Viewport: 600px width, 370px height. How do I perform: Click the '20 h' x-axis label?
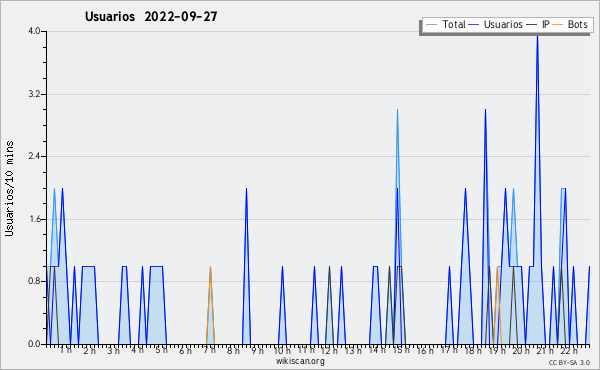pyautogui.click(x=521, y=350)
